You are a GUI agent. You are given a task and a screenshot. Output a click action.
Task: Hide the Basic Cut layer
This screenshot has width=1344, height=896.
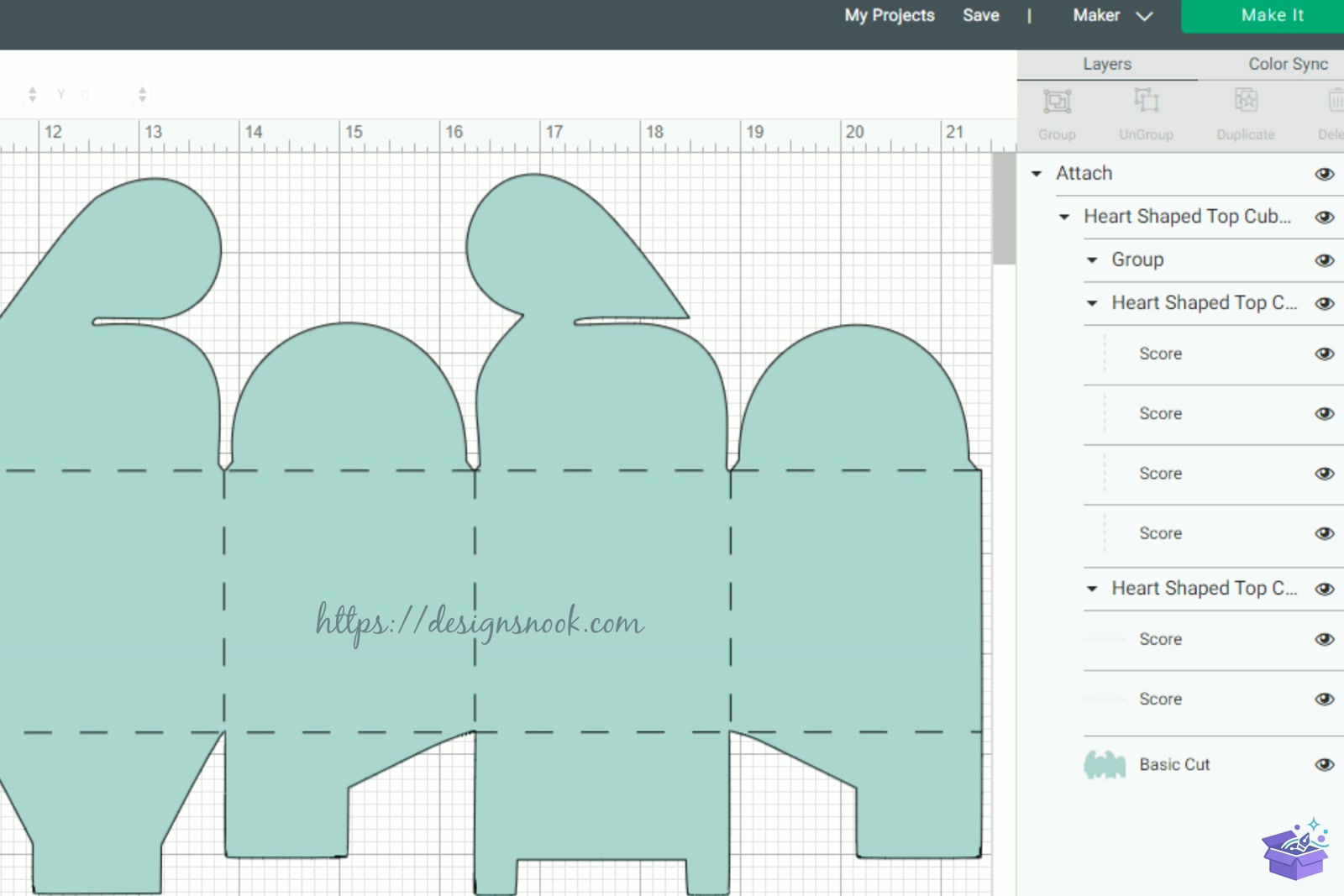(x=1325, y=764)
